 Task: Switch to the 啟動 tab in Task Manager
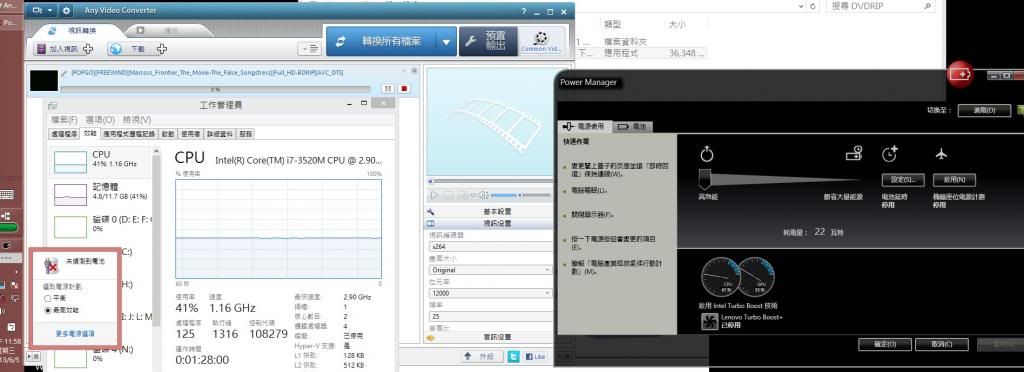[x=168, y=134]
